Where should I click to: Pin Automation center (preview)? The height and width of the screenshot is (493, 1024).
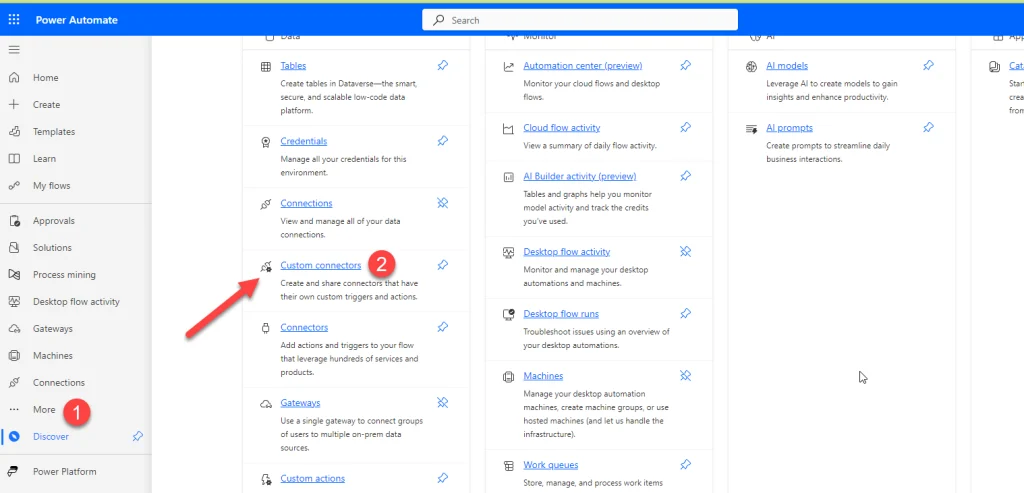[x=685, y=65]
